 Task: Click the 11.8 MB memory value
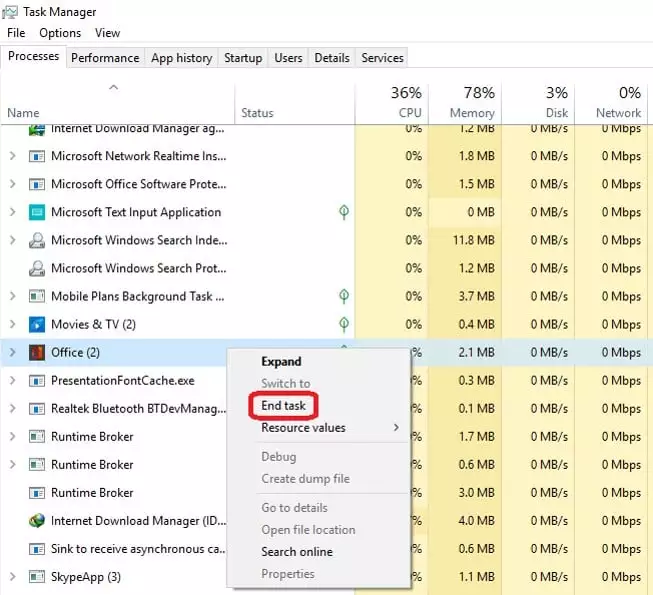[x=474, y=241]
